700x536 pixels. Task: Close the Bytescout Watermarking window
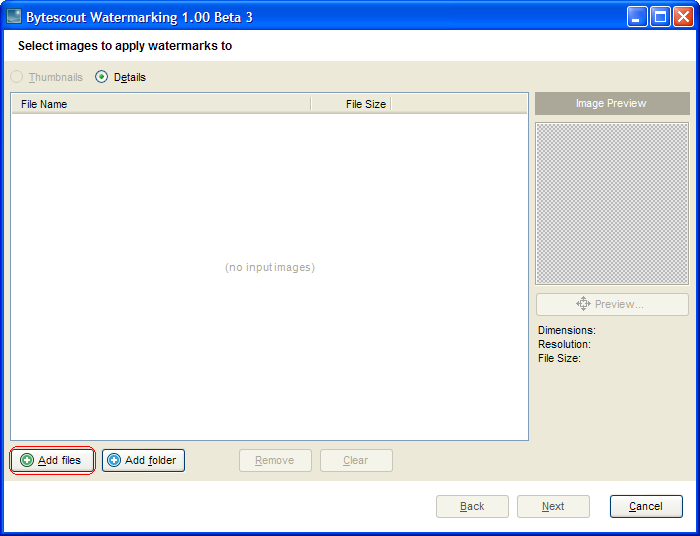683,17
